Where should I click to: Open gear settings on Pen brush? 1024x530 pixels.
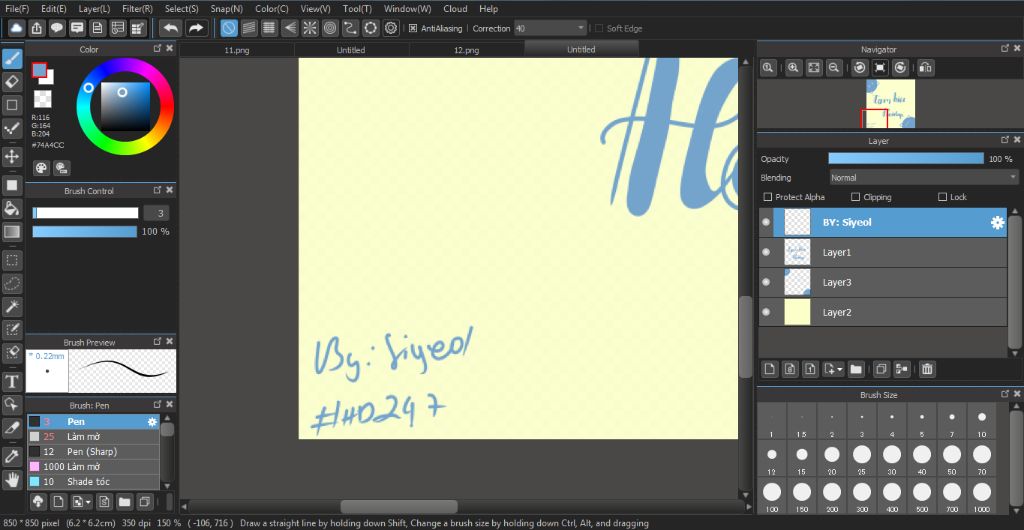click(x=152, y=422)
